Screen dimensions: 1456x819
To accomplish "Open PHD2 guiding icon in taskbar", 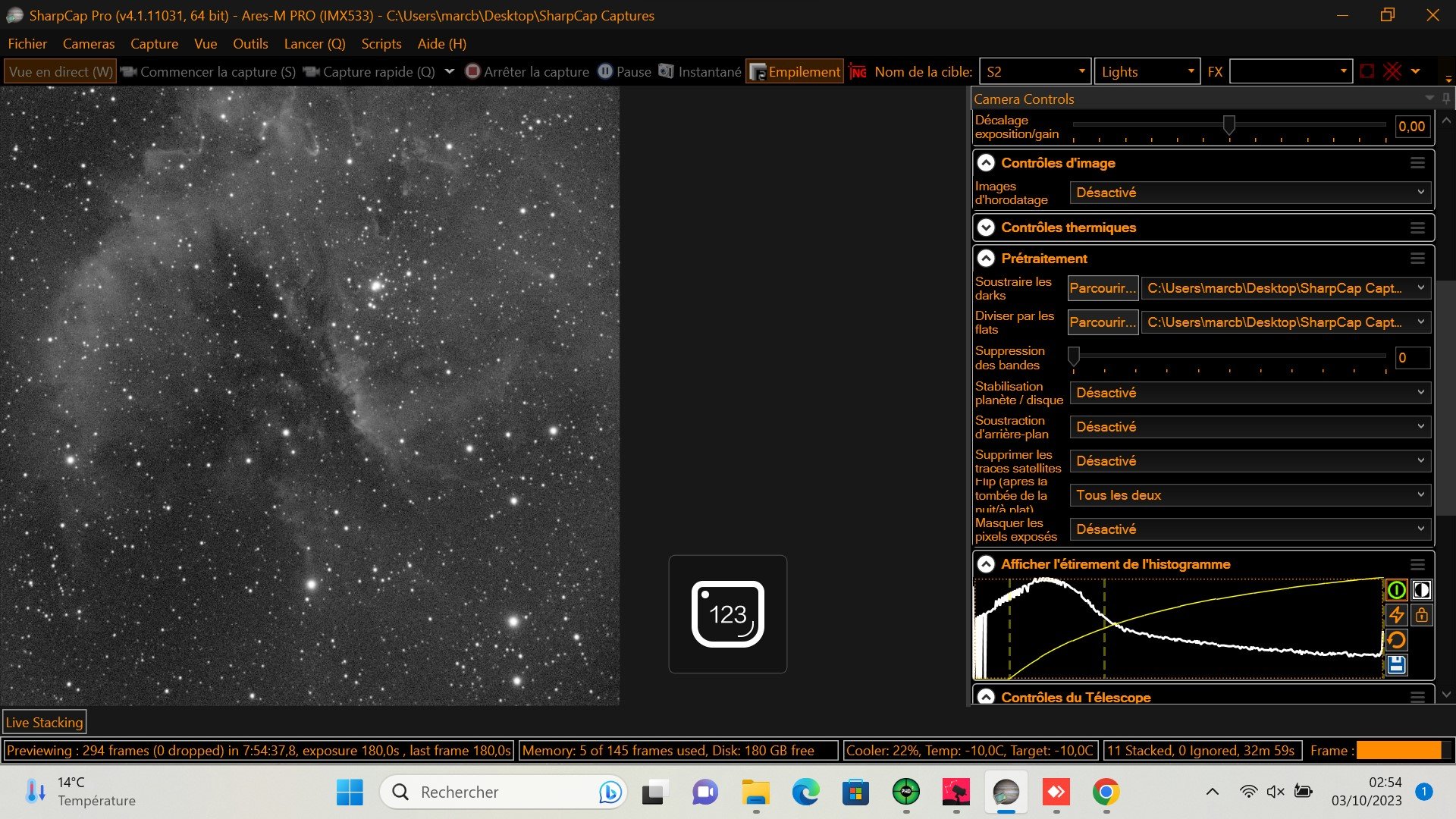I will [906, 792].
